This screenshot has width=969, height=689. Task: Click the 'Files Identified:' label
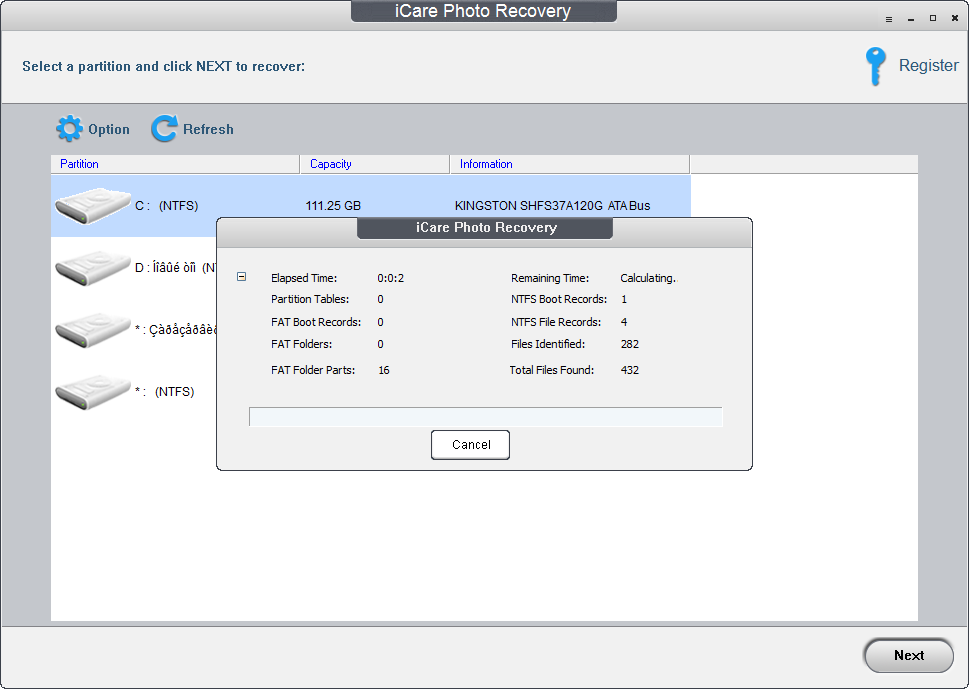(548, 344)
